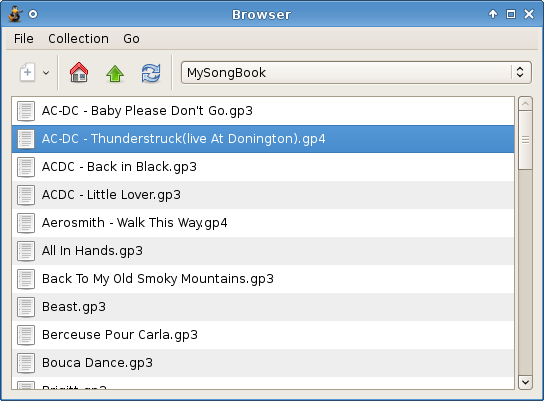The image size is (544, 401).
Task: Click the new document plus icon
Action: pos(27,72)
